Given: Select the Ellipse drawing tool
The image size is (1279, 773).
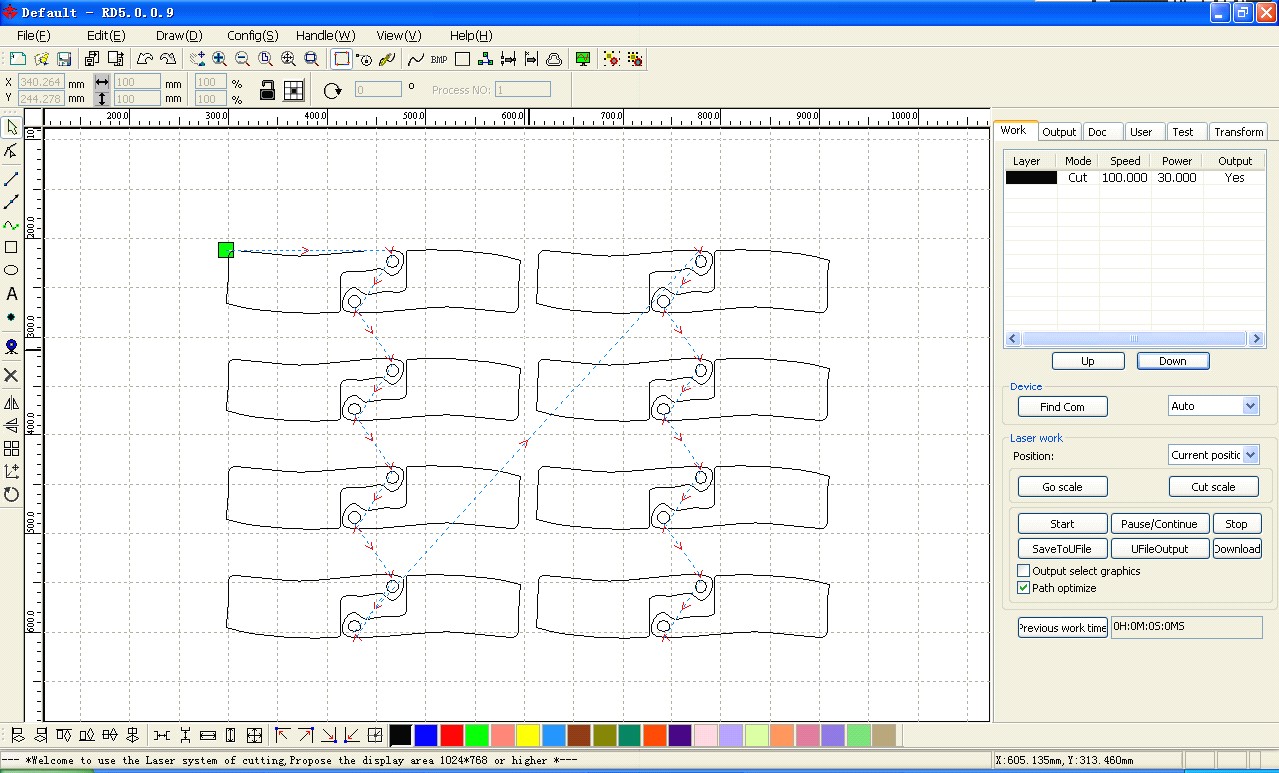Looking at the screenshot, I should [x=12, y=270].
